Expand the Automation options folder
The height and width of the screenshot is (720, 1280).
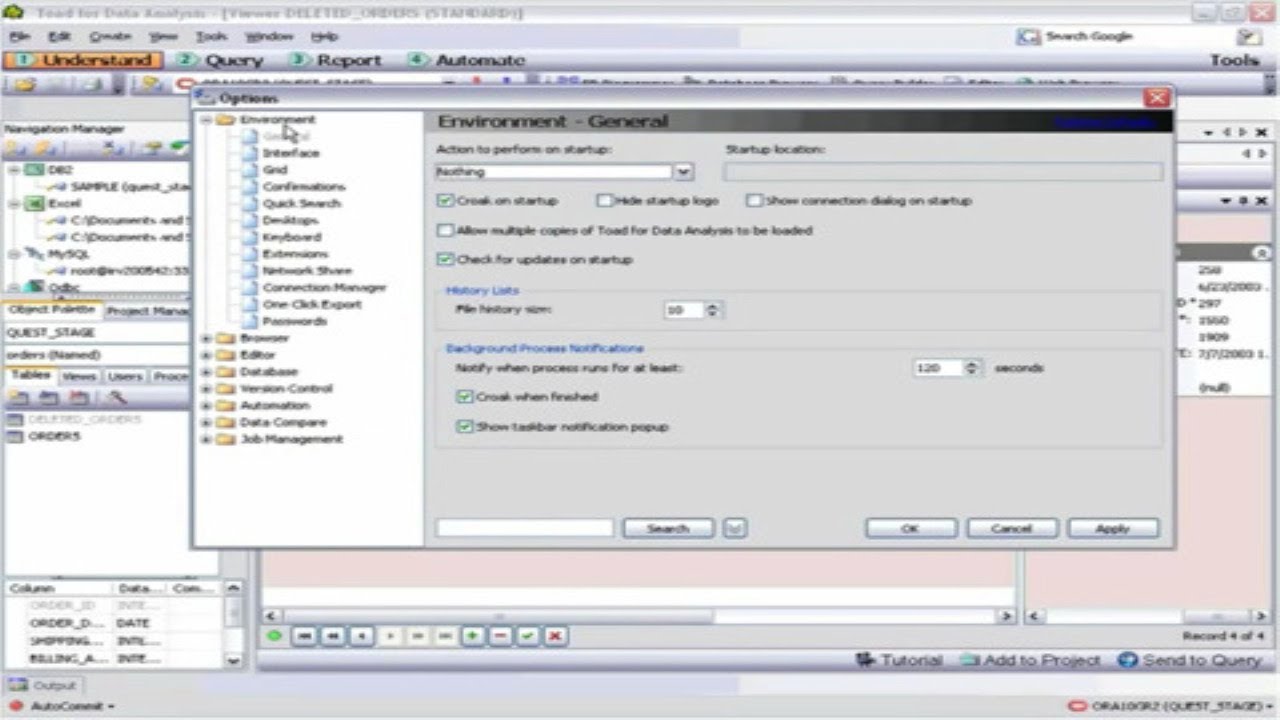207,405
